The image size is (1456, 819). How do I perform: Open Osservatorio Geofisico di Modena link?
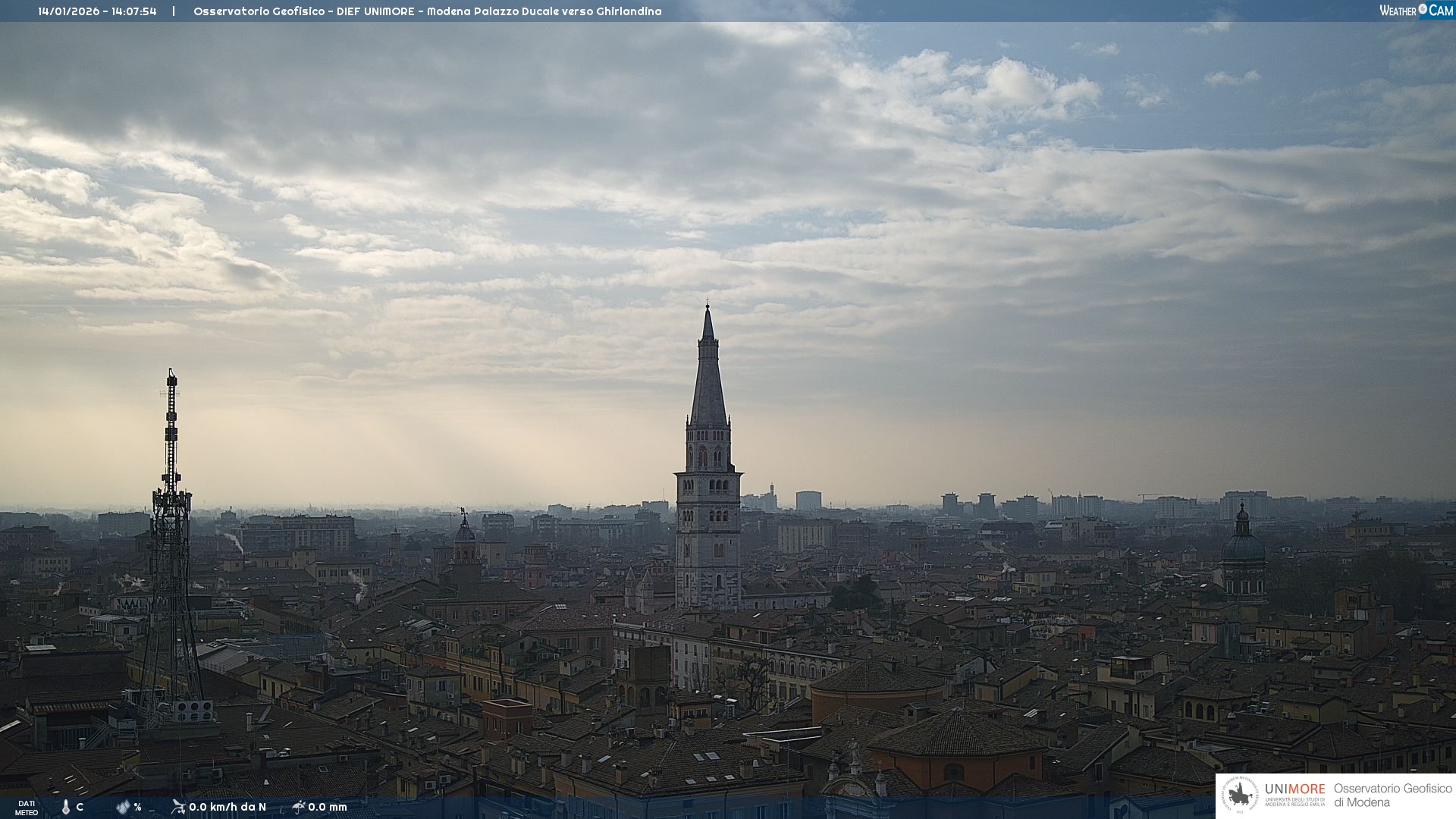[1392, 795]
